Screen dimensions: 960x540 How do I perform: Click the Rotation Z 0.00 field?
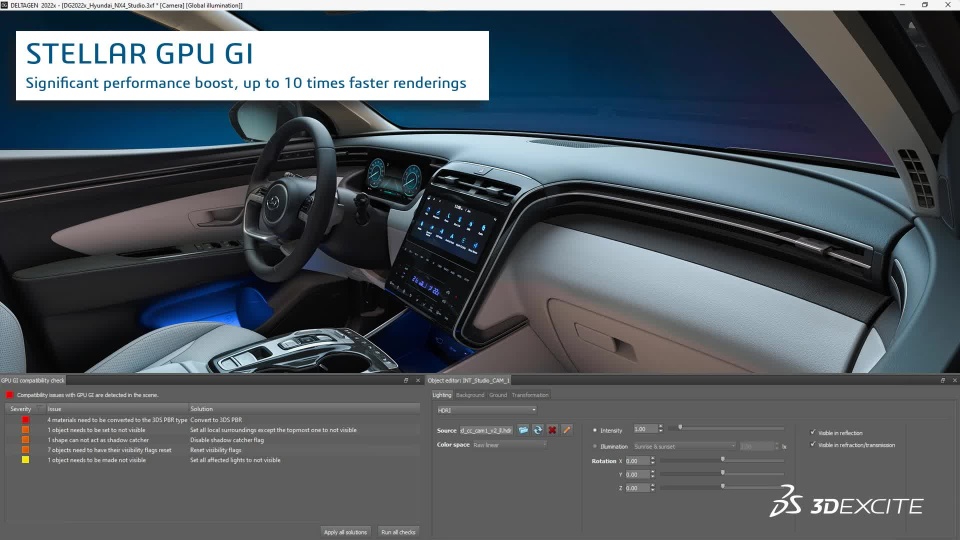(x=637, y=487)
